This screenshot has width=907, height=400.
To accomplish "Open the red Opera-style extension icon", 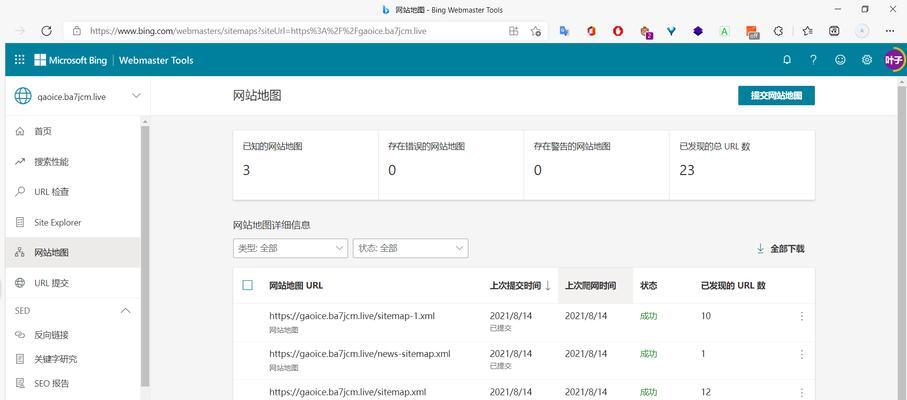I will [x=618, y=31].
